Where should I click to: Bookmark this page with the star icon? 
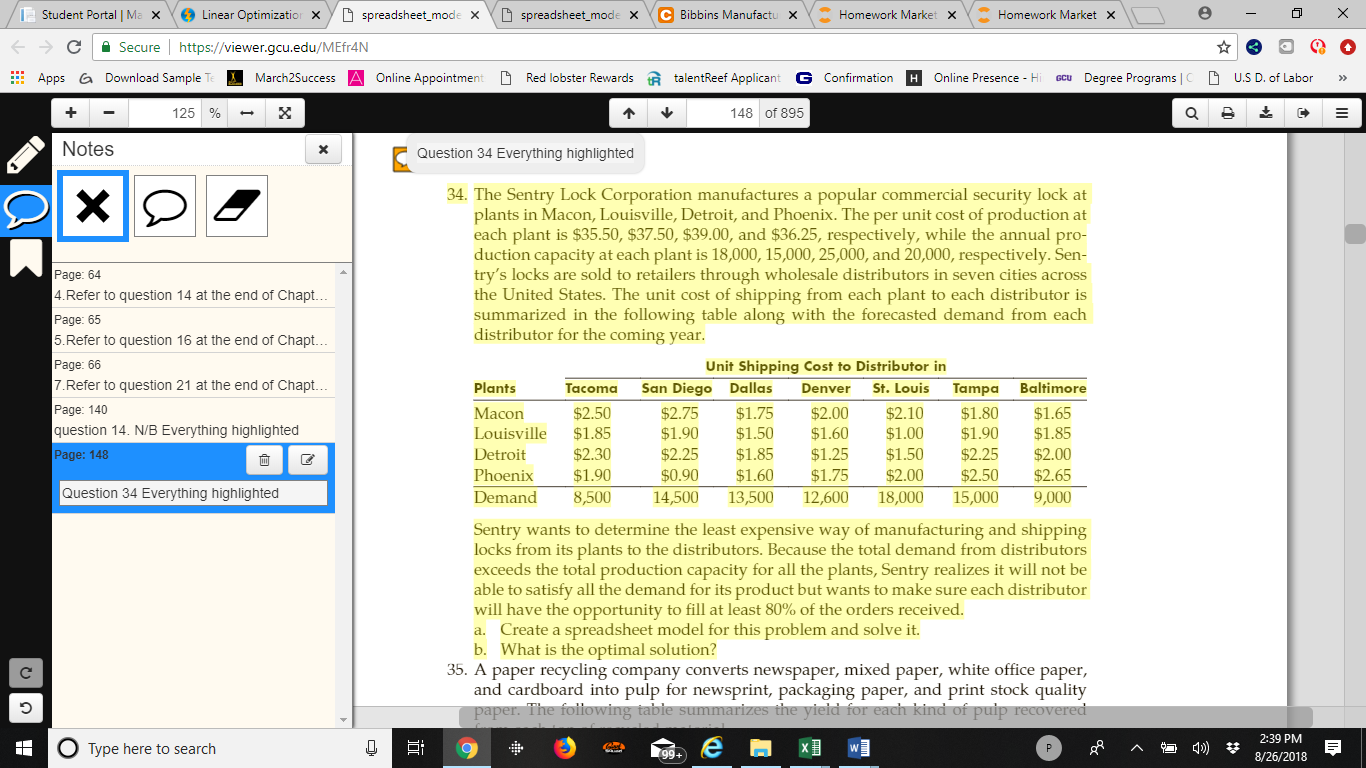pos(1223,47)
